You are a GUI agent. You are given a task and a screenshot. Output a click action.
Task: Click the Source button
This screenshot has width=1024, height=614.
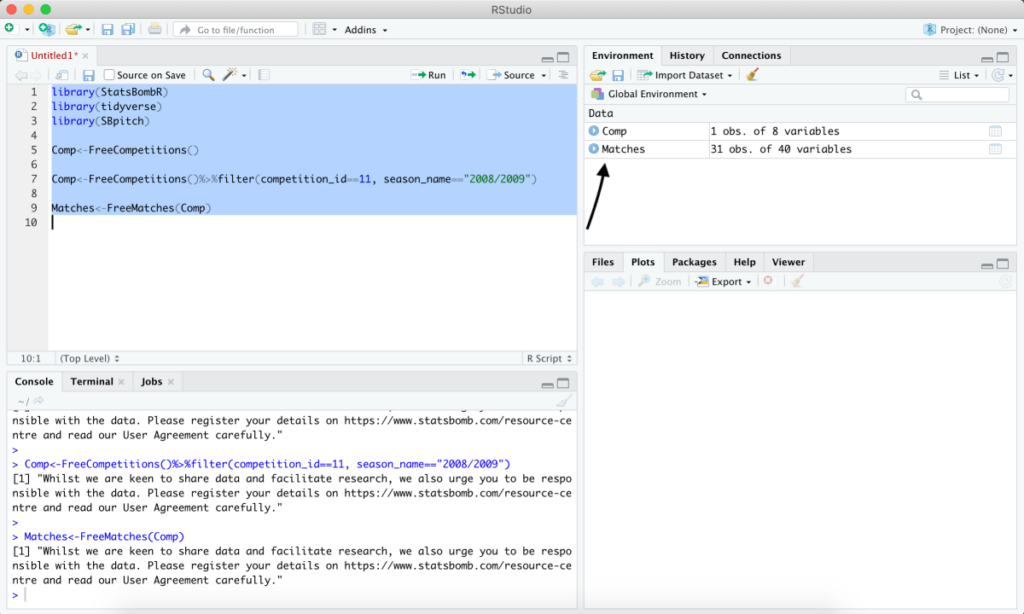tap(513, 75)
